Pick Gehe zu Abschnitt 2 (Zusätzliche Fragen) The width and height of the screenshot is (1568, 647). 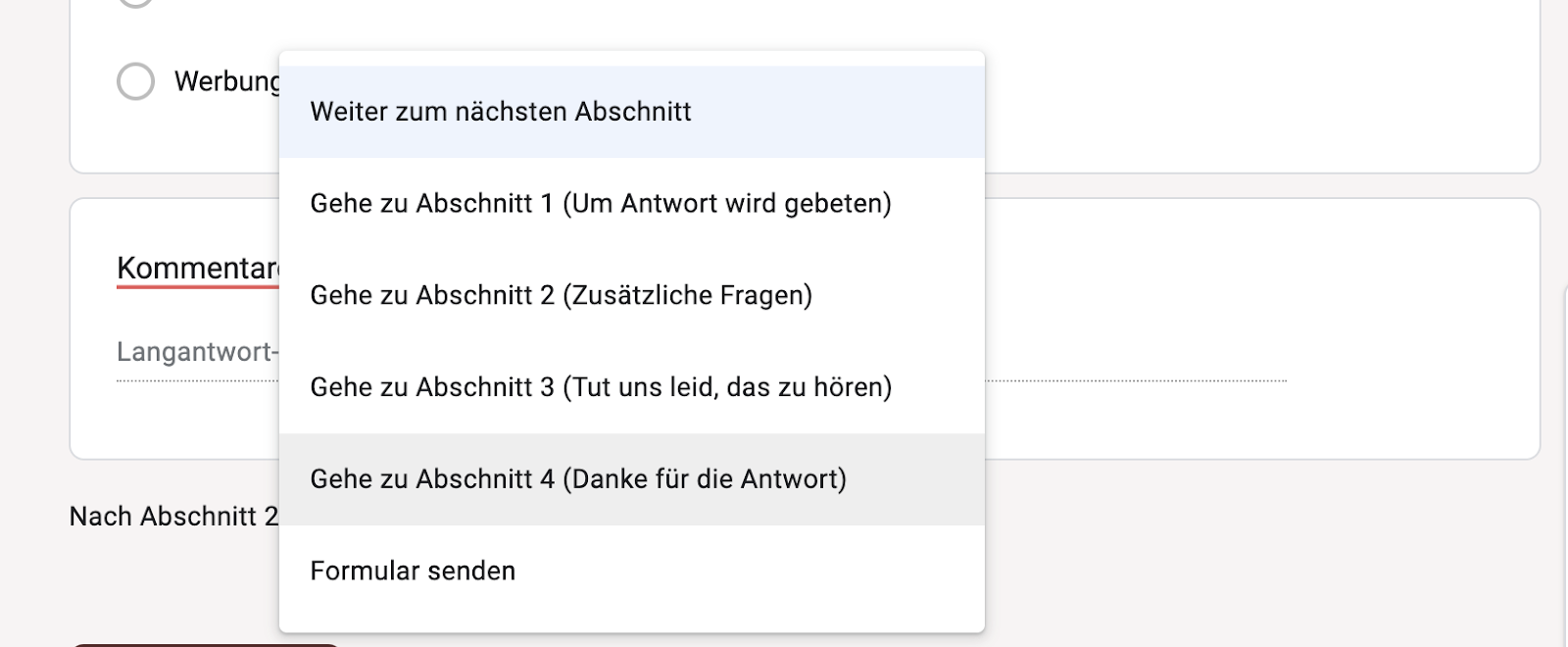561,295
